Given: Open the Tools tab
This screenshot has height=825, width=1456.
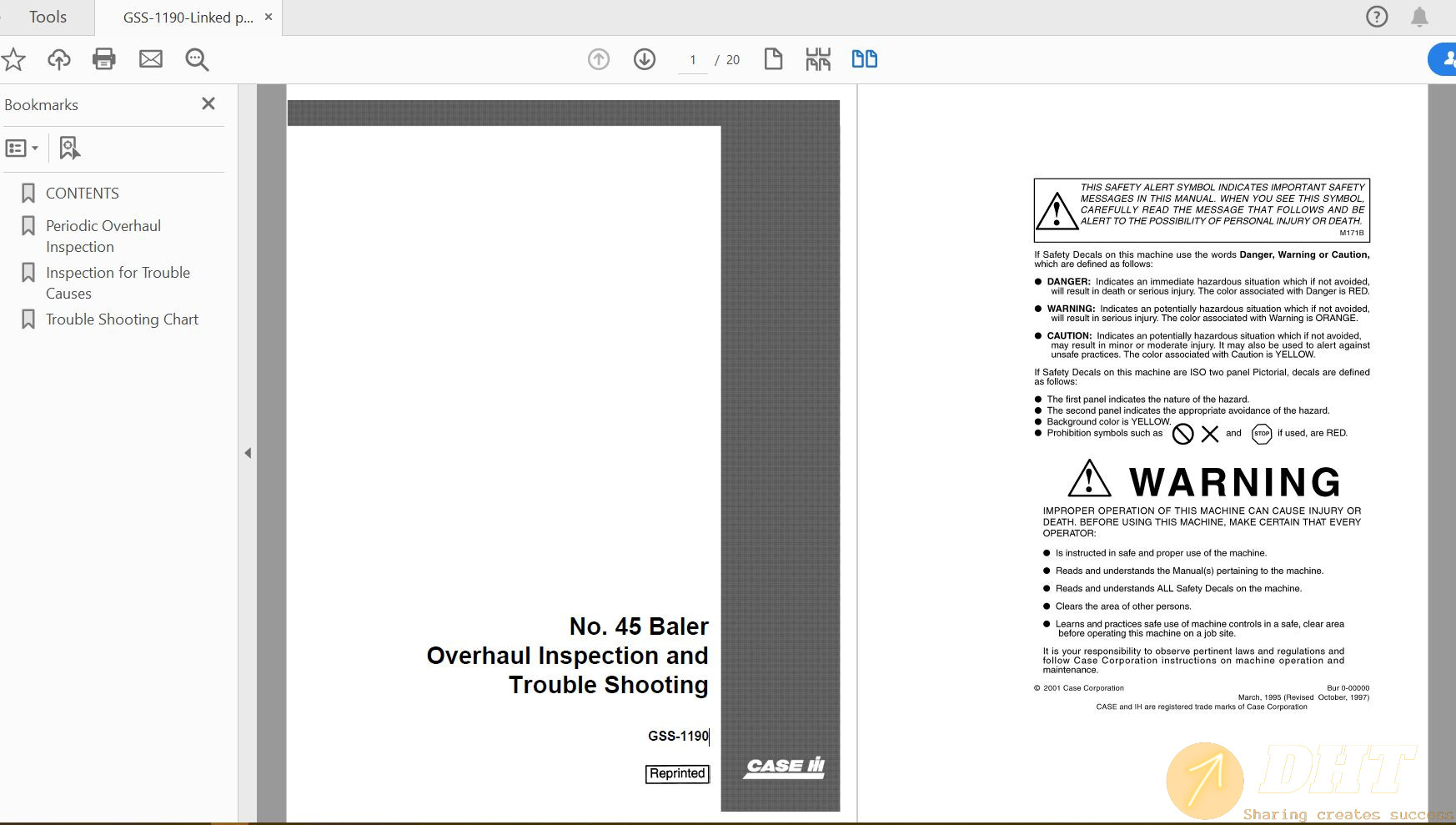Looking at the screenshot, I should (48, 18).
